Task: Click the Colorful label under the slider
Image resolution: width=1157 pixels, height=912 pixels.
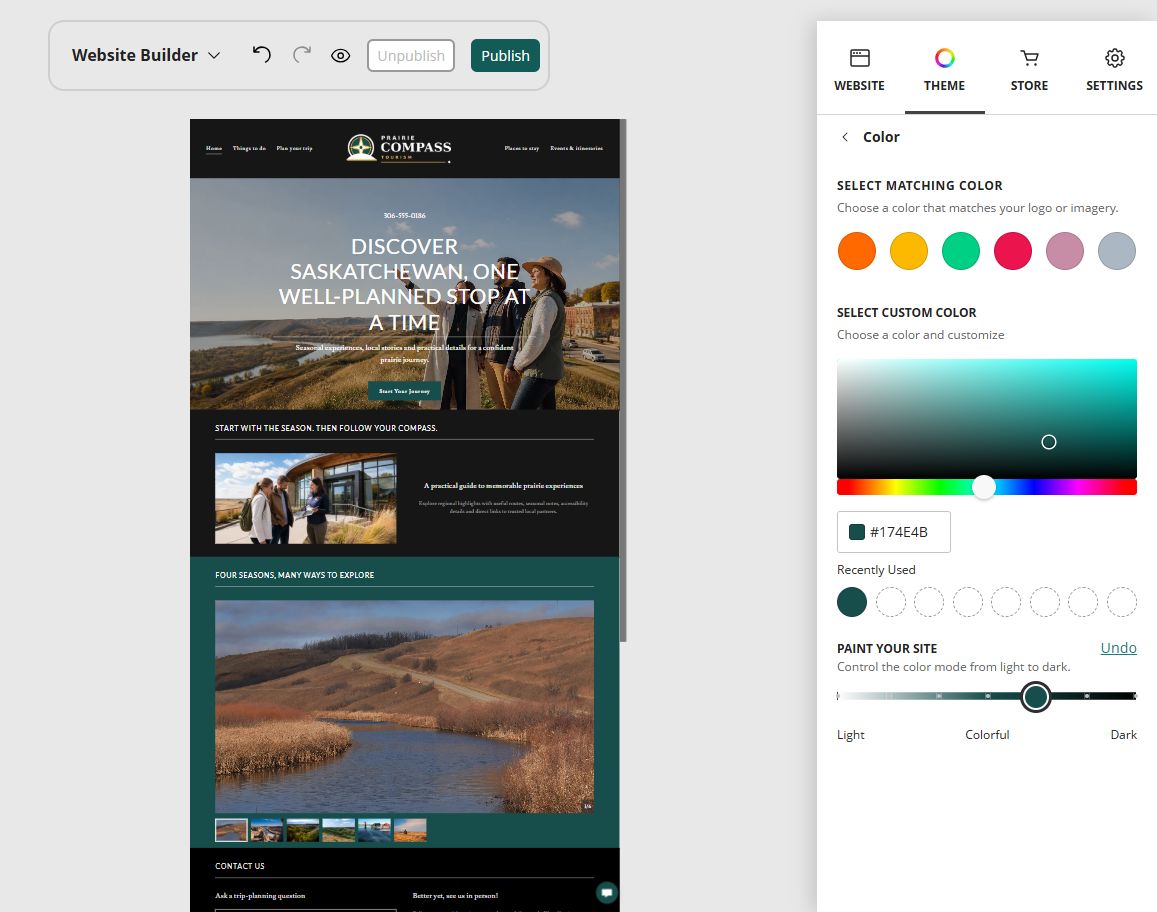Action: tap(987, 735)
